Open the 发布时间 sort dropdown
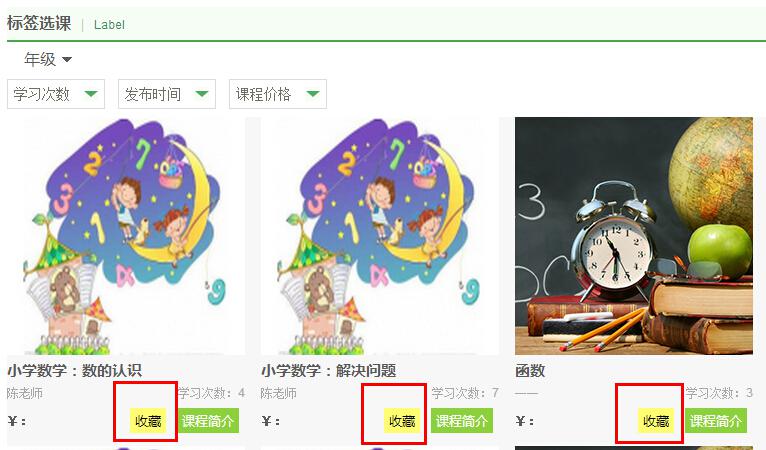Image resolution: width=766 pixels, height=450 pixels. [167, 94]
